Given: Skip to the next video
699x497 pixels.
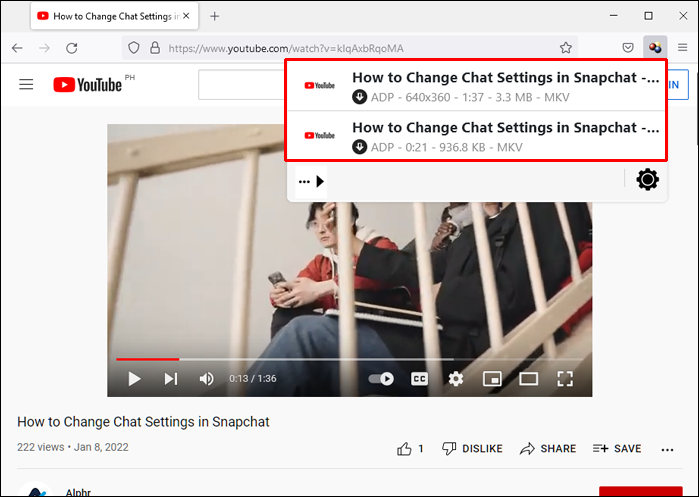Looking at the screenshot, I should tap(171, 379).
